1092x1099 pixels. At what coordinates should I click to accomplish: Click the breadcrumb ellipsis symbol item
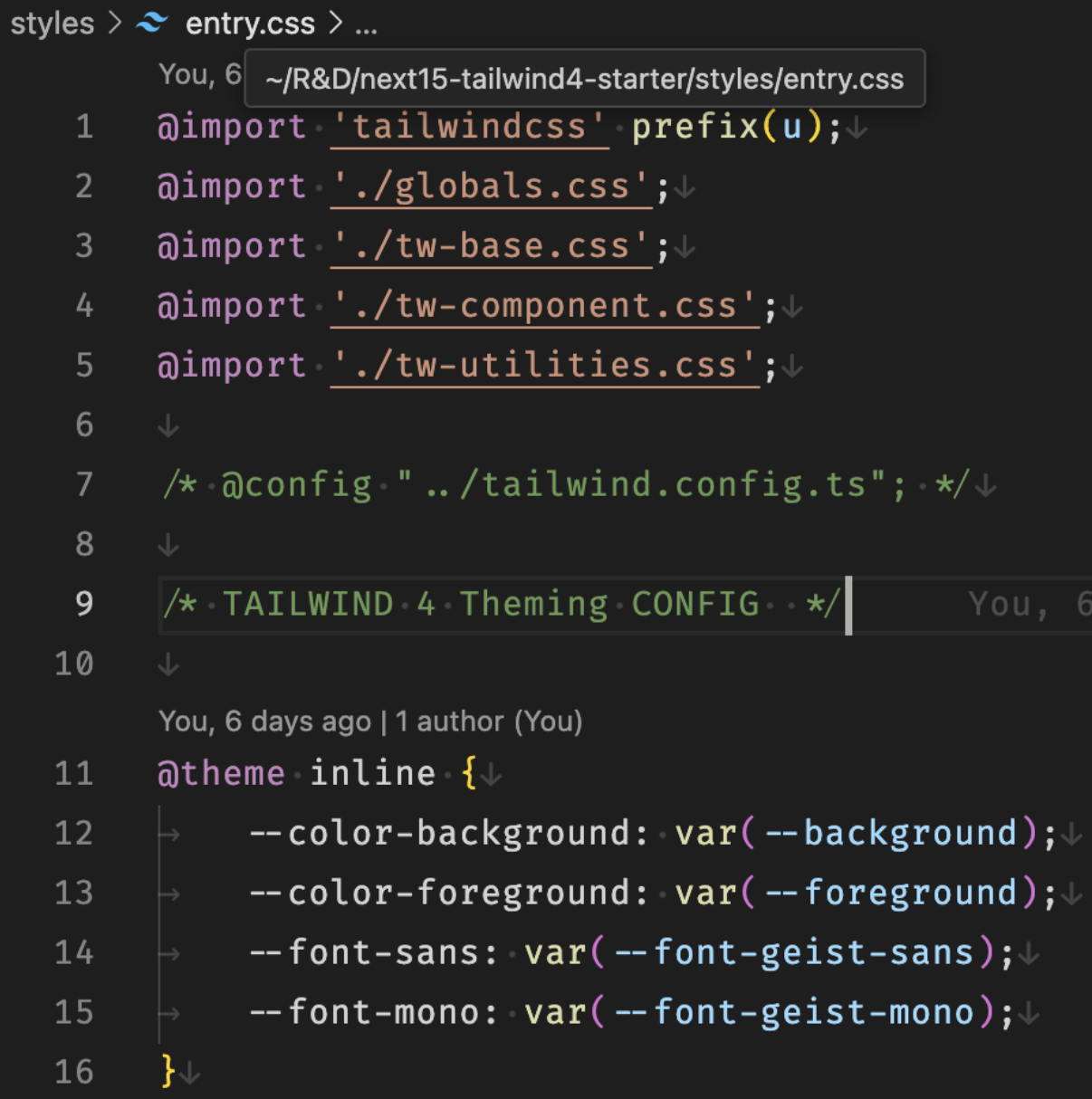366,24
